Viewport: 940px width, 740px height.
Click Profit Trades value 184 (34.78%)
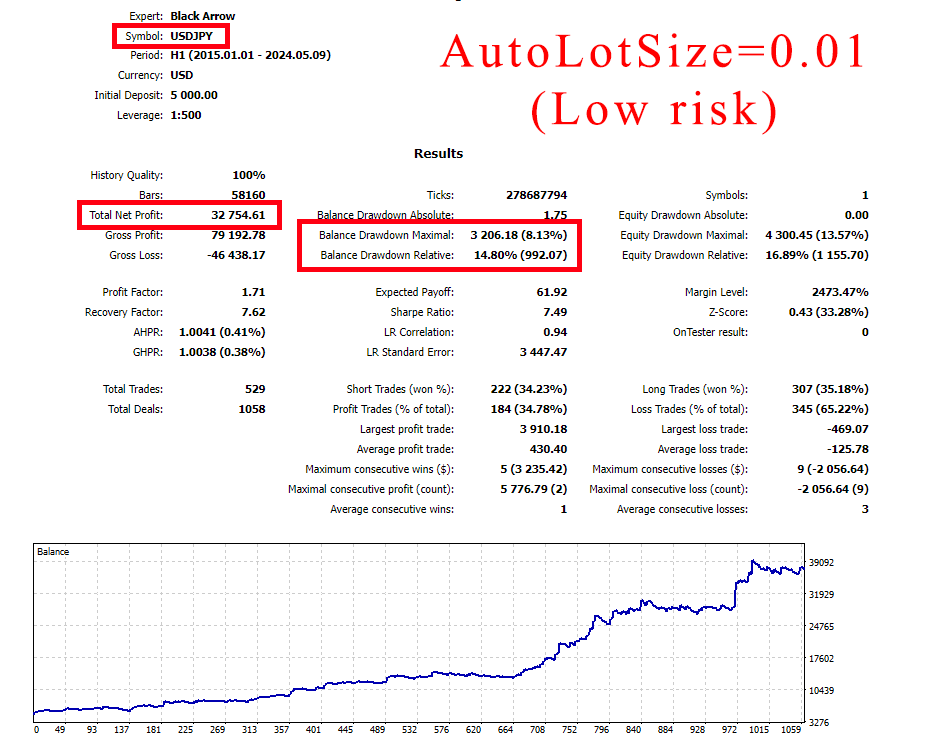tap(529, 409)
